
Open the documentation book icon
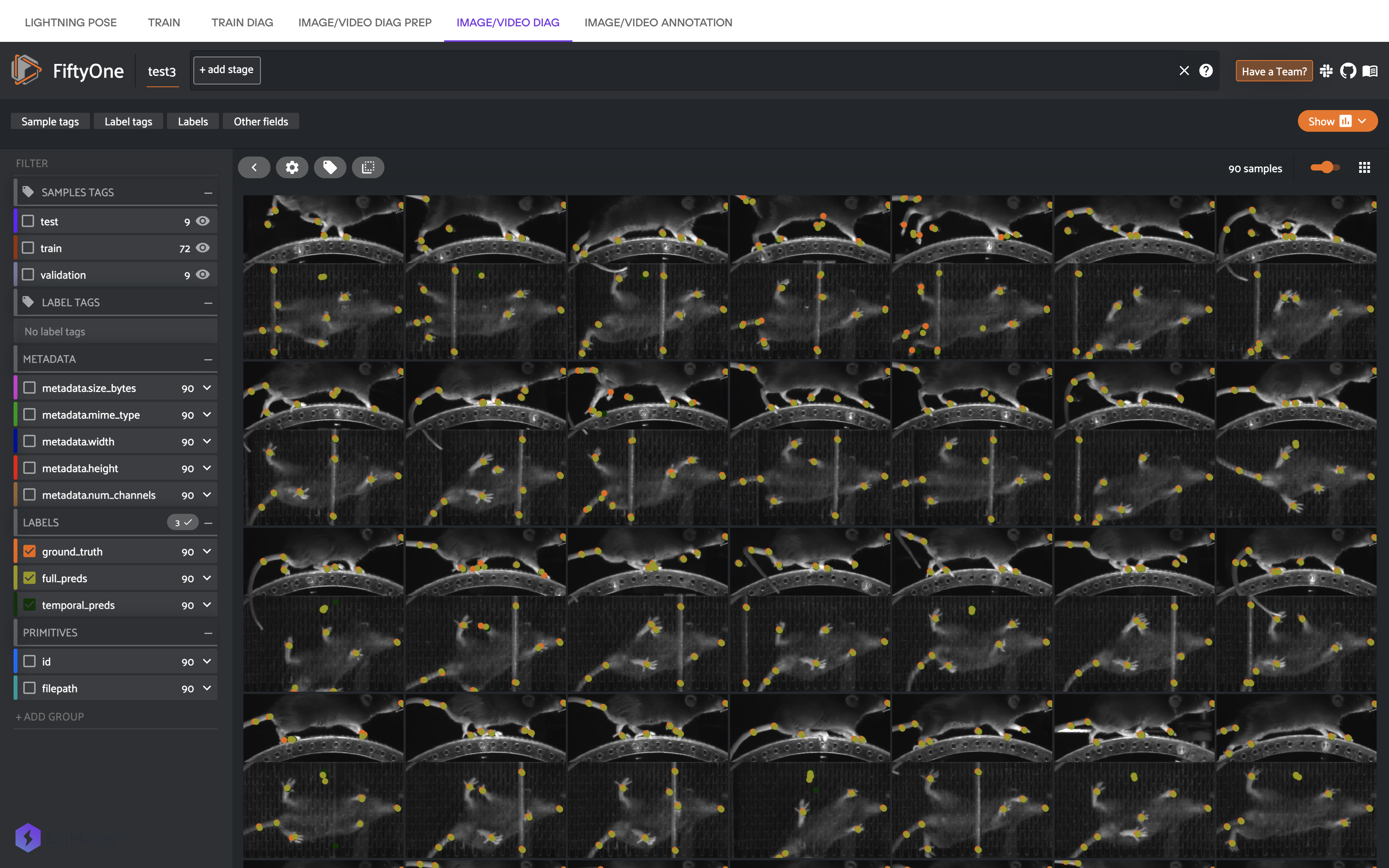[1370, 71]
